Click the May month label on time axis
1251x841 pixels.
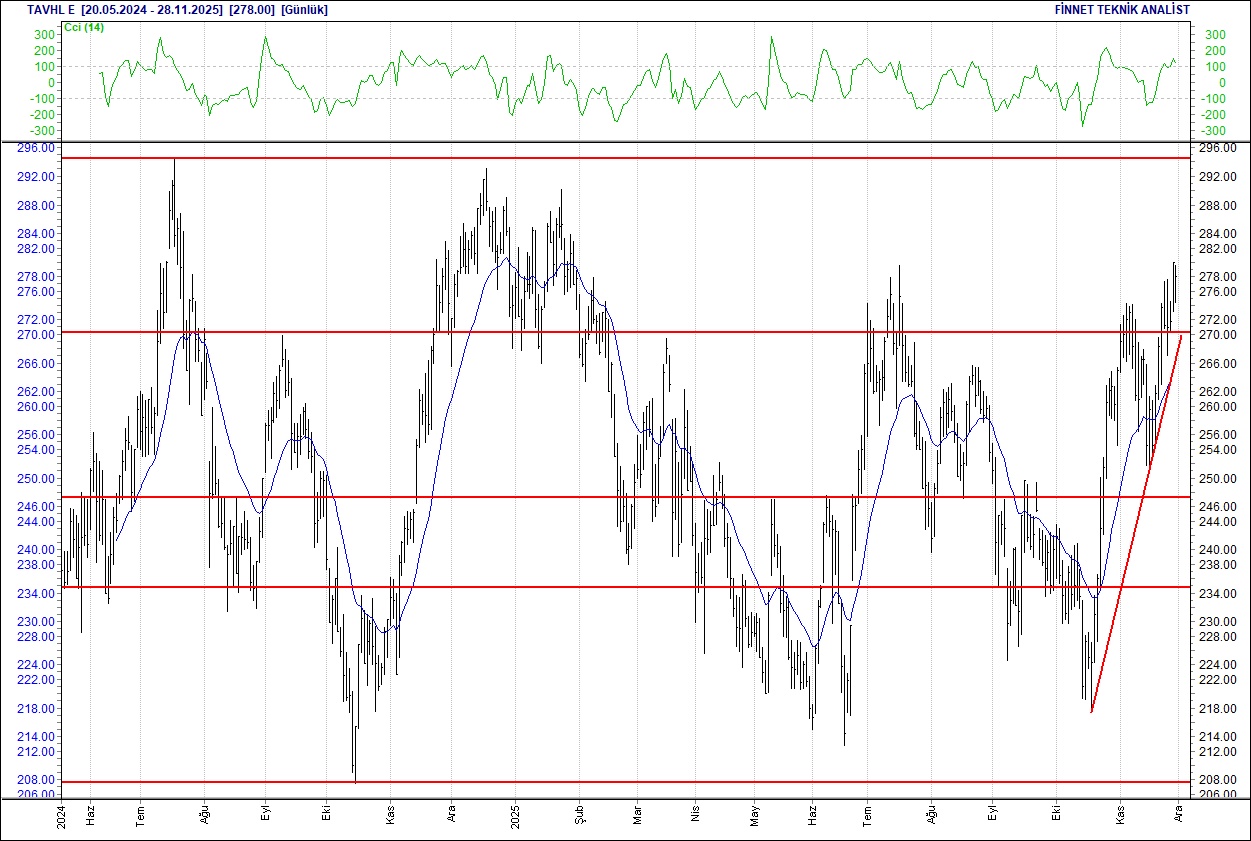(755, 816)
